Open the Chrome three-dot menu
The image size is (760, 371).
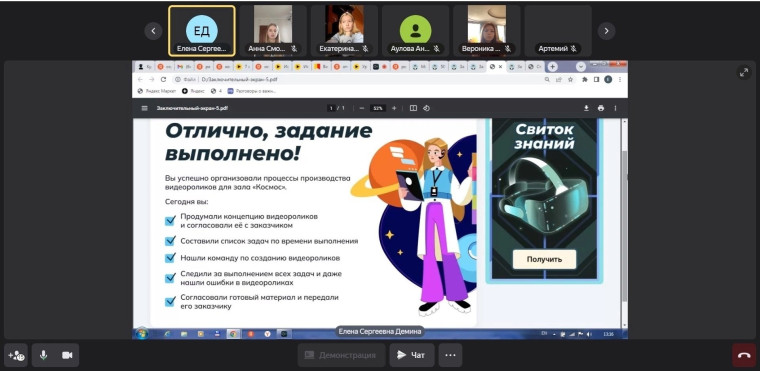(x=620, y=79)
